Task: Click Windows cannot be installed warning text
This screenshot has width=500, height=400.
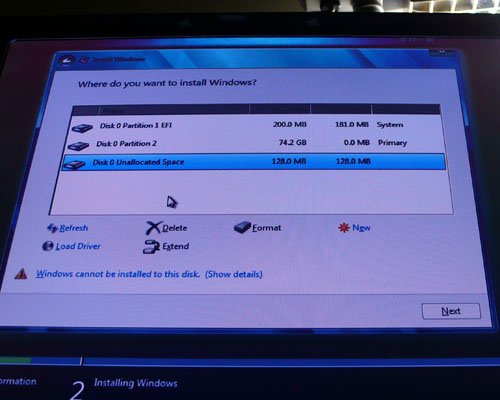Action: click(118, 274)
